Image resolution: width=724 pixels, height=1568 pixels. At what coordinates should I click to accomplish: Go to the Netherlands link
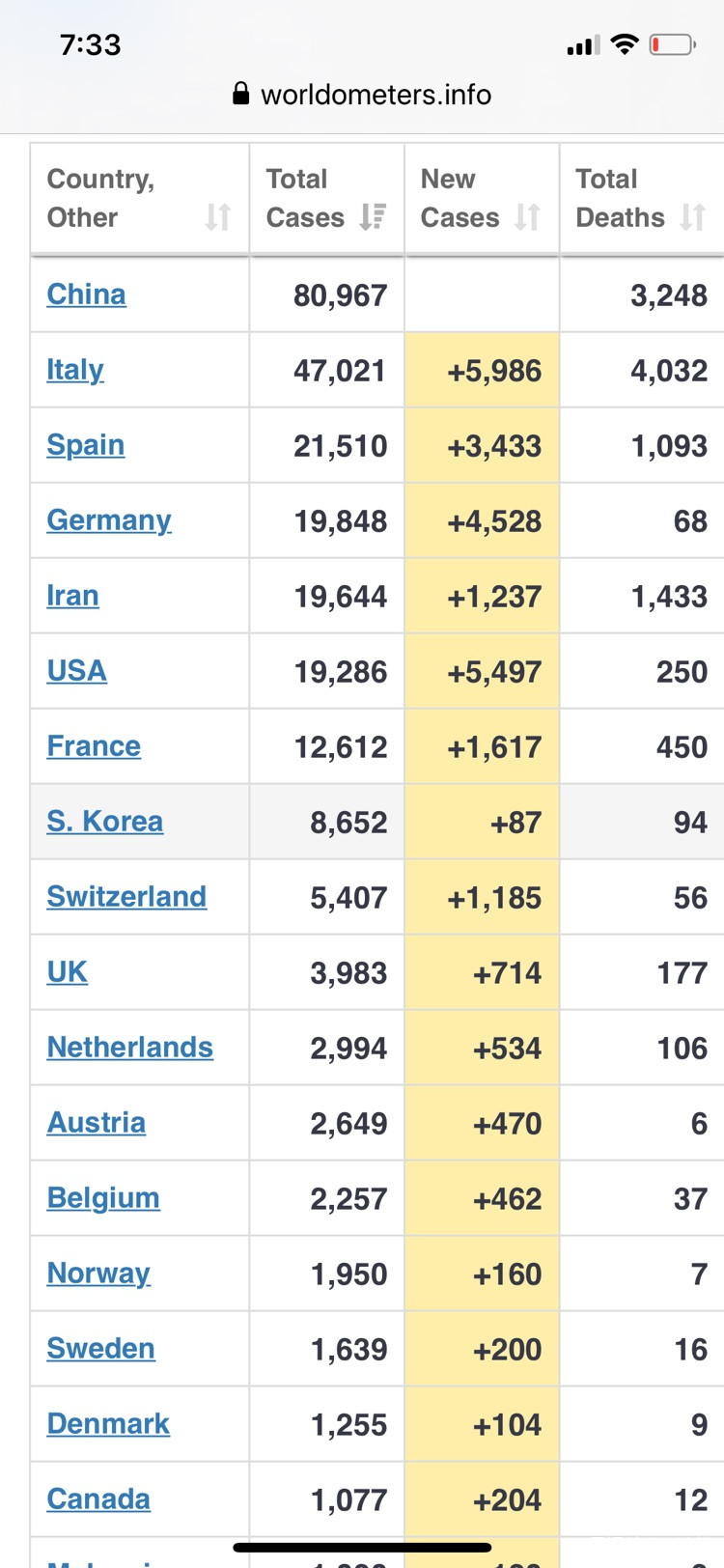coord(129,1048)
